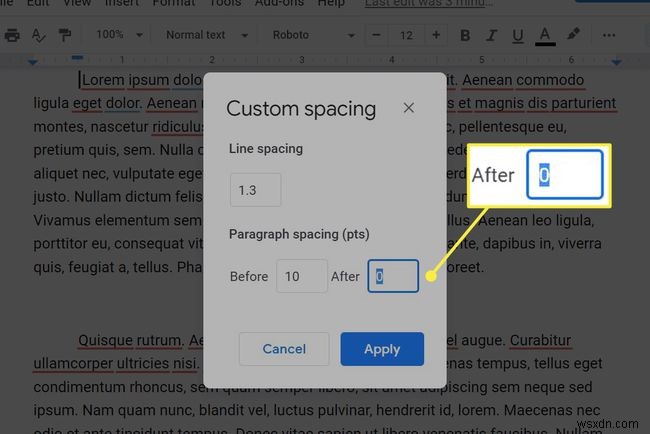The width and height of the screenshot is (650, 434).
Task: Toggle italic formatting
Action: point(491,36)
